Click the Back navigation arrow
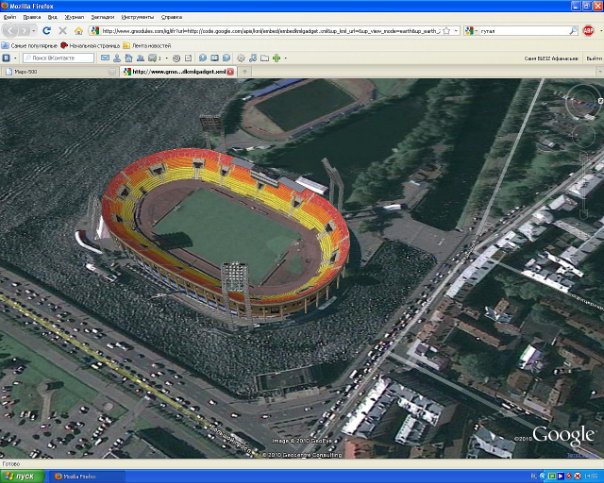This screenshot has height=483, width=604. click(12, 31)
